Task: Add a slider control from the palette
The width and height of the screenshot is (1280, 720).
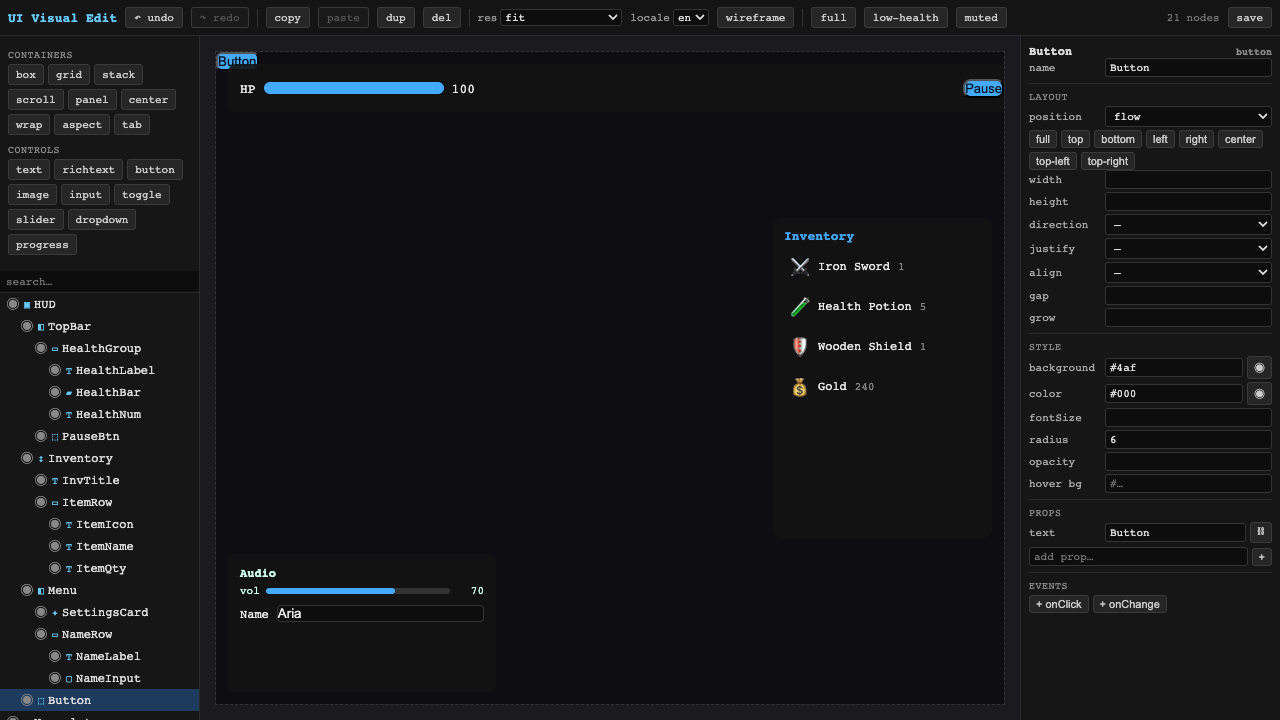Action: pos(36,220)
